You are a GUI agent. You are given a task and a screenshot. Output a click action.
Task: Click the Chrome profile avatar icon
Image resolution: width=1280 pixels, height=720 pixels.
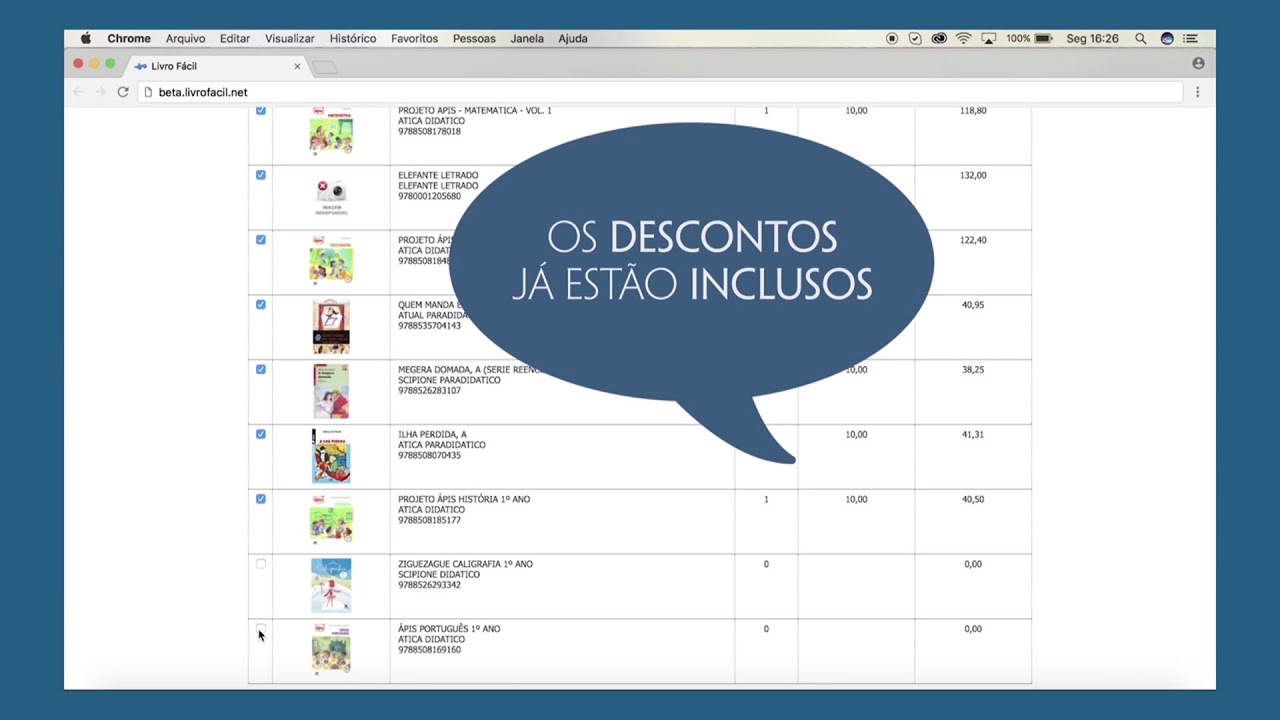[1198, 63]
